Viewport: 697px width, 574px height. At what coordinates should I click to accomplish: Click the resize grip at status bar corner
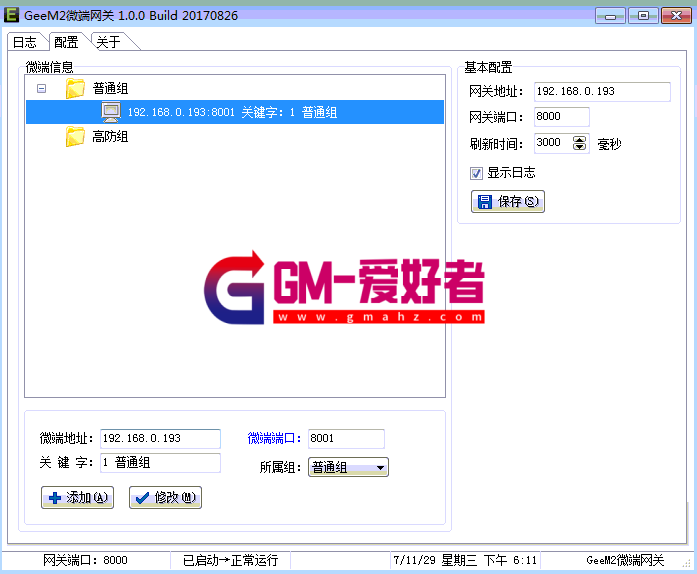click(x=687, y=563)
